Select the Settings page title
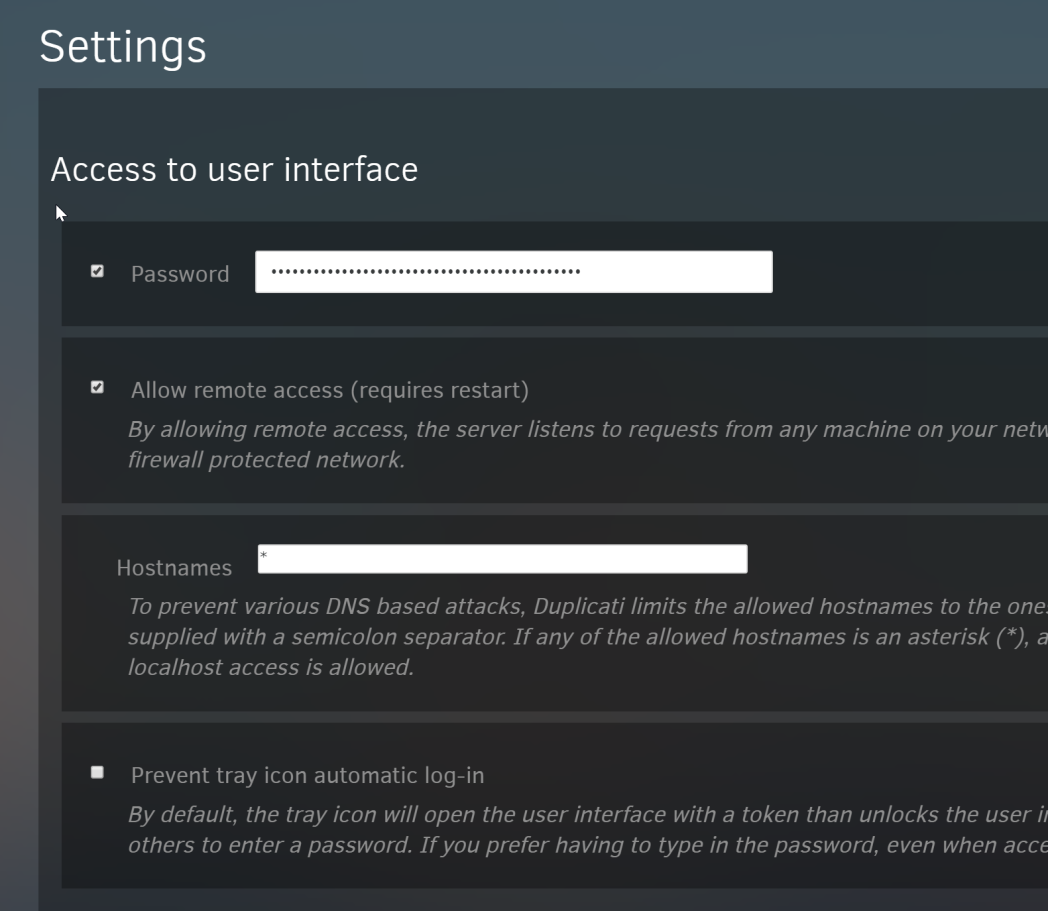Screen dimensions: 1048x911 click(x=123, y=46)
